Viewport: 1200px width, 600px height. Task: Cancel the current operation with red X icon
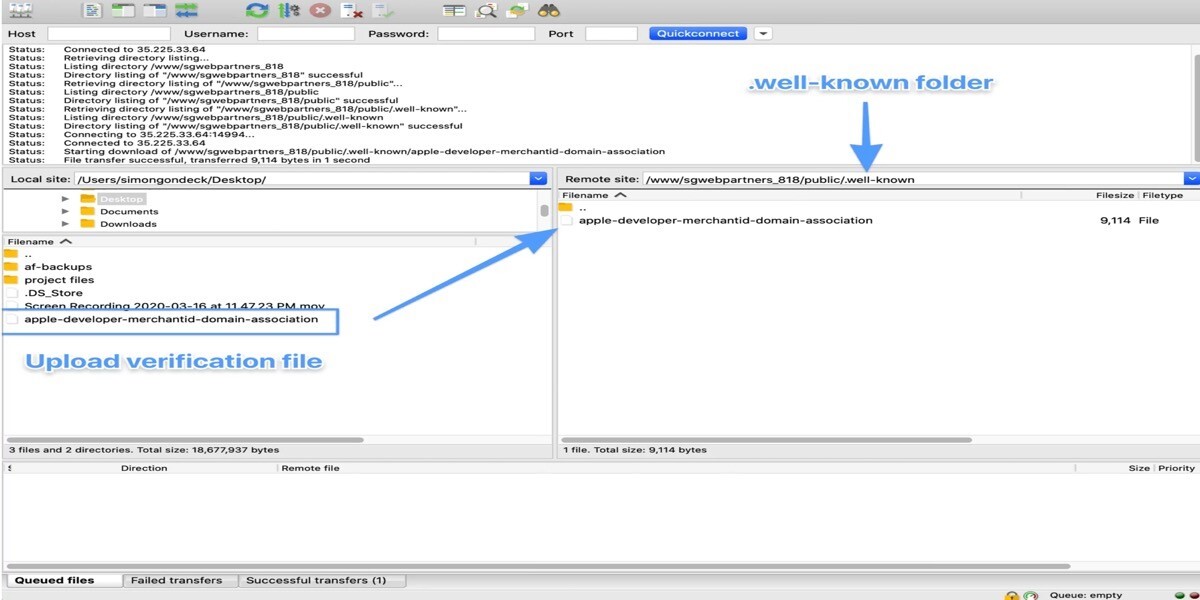(x=320, y=11)
